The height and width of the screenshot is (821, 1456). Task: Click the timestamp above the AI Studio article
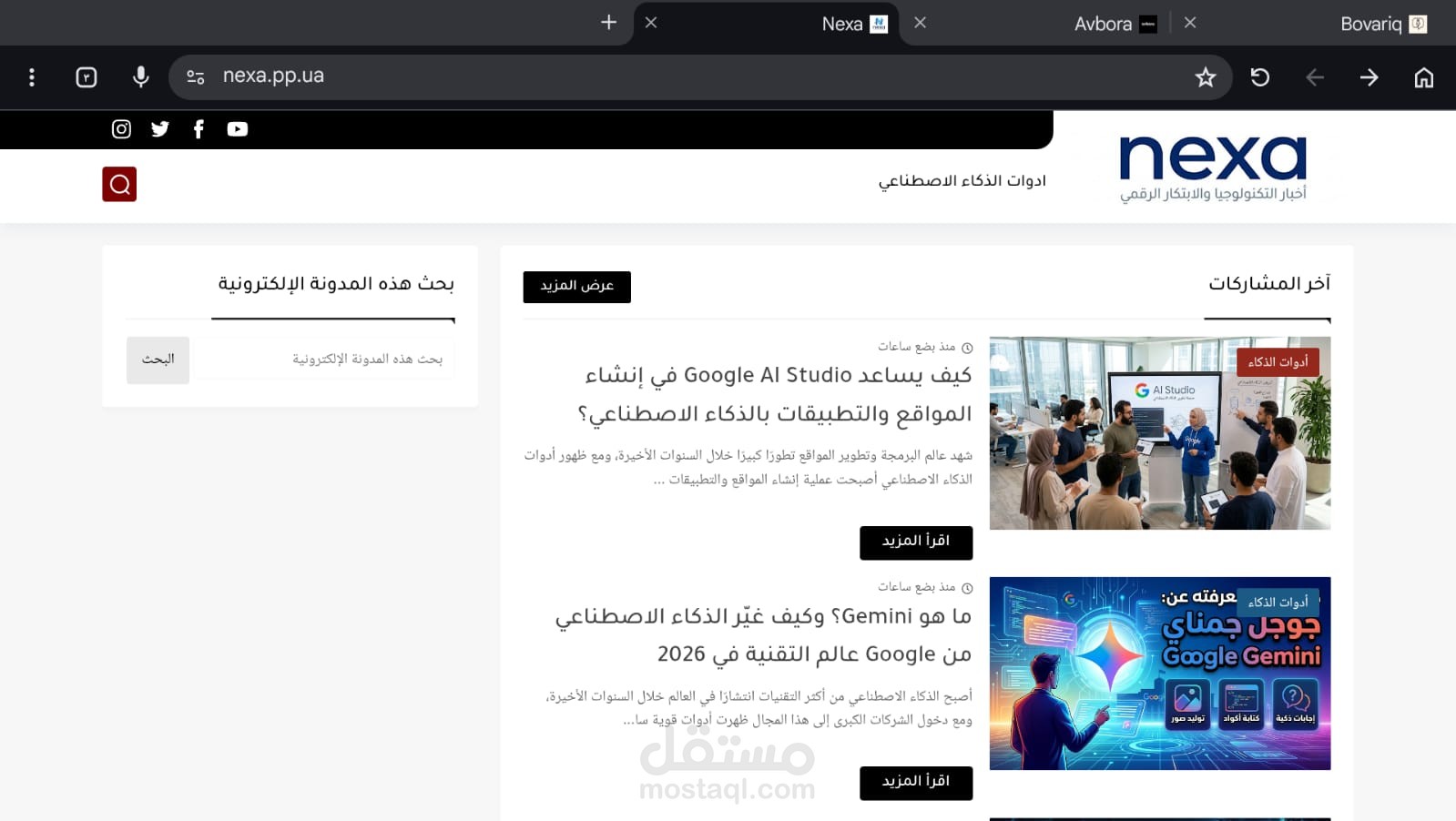[925, 347]
